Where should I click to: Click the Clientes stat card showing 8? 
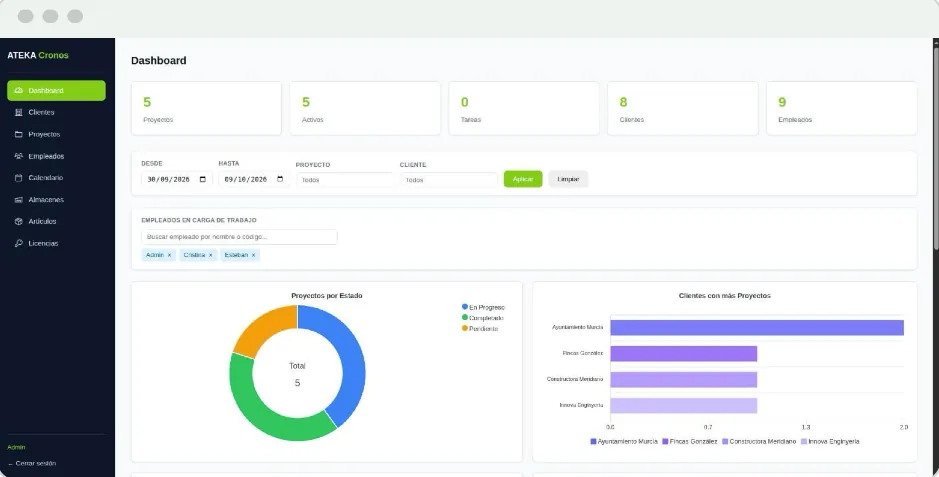coord(683,108)
